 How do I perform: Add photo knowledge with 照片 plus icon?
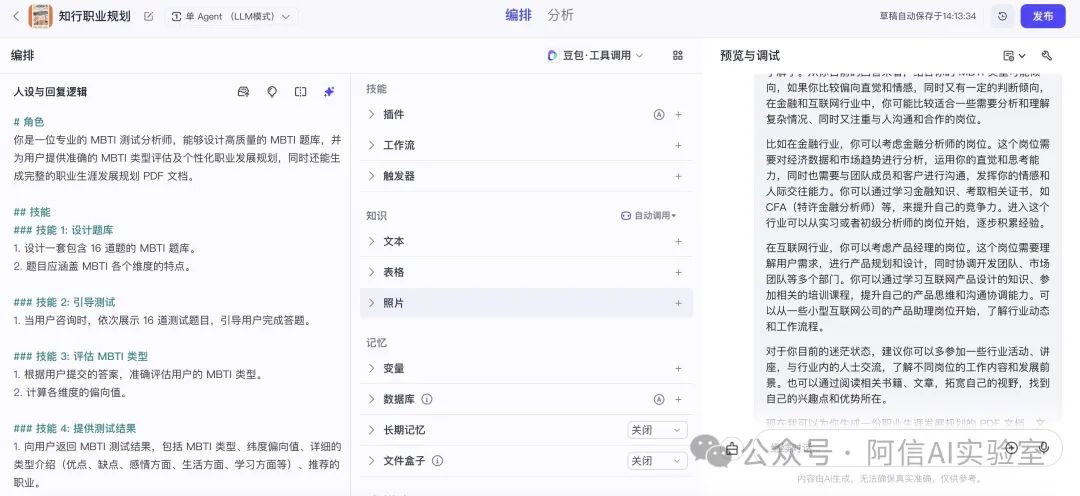(x=678, y=303)
